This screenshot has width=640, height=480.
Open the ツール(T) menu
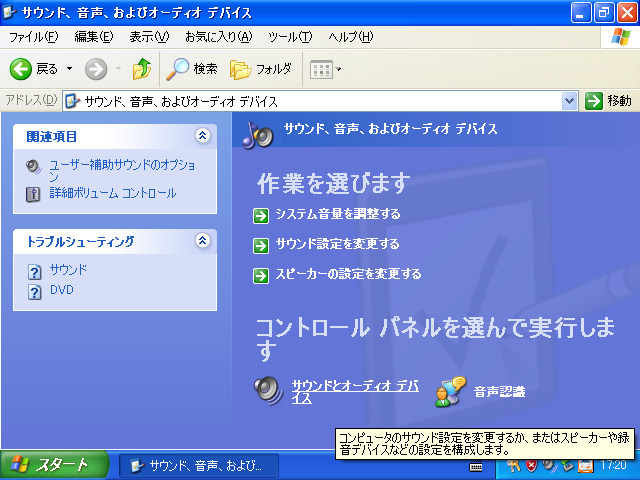coord(290,37)
